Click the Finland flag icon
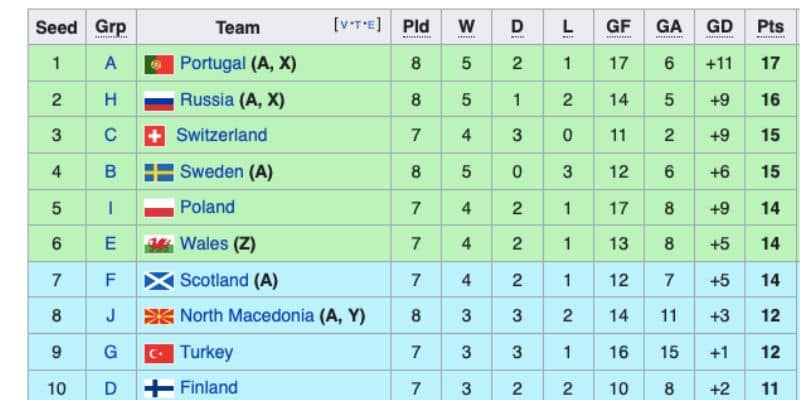 click(x=159, y=388)
